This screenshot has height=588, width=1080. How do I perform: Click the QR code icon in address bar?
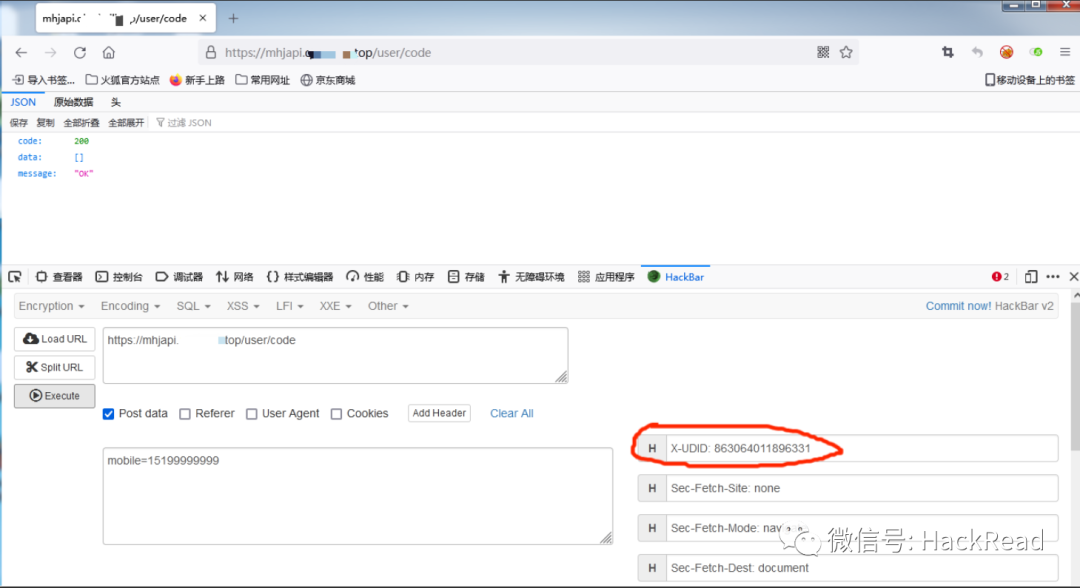pyautogui.click(x=823, y=52)
